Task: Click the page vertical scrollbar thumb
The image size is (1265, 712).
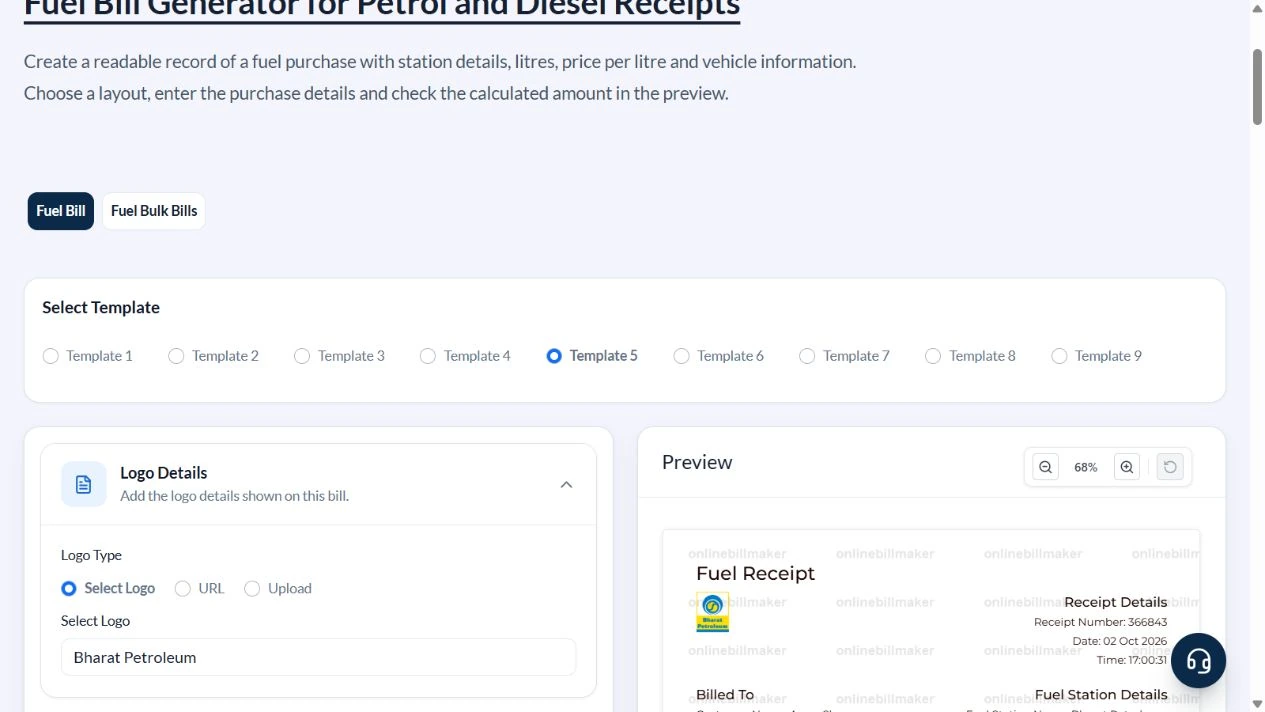Action: 1257,86
